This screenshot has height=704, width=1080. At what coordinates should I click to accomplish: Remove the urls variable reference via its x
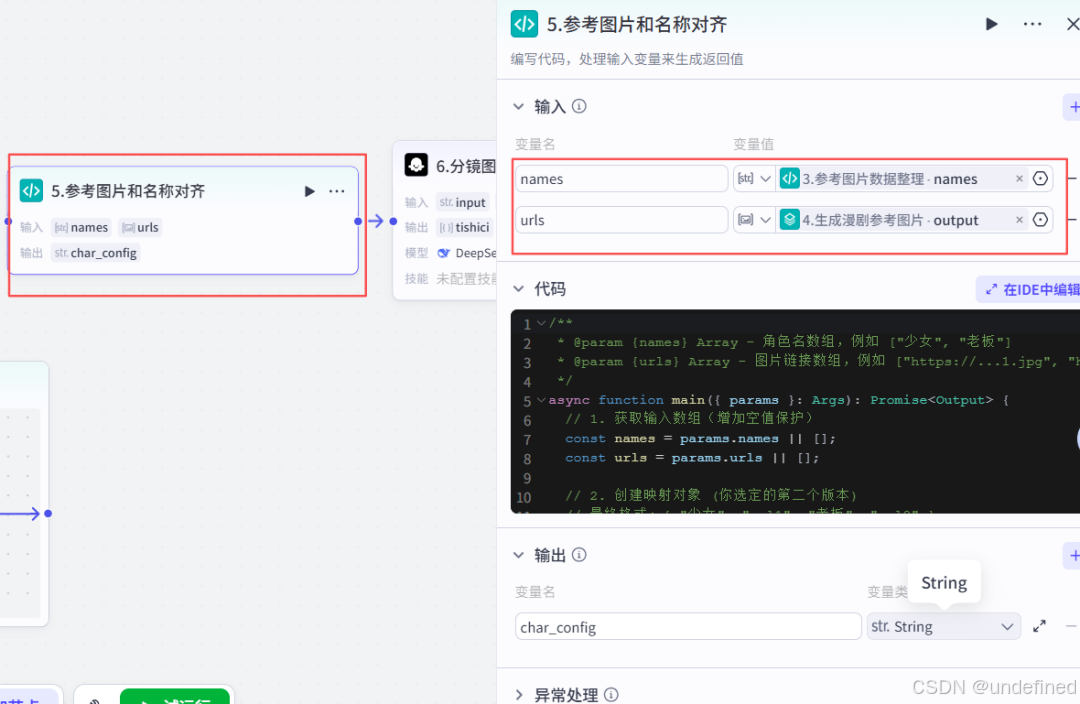pyautogui.click(x=1019, y=219)
